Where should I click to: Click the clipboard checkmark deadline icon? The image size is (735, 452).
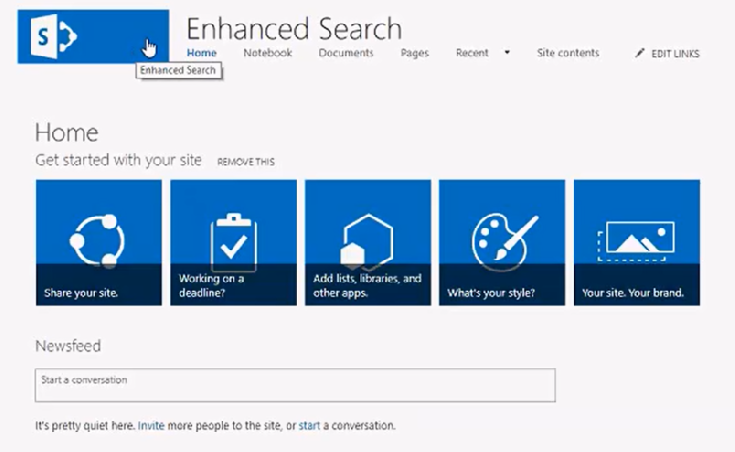(233, 238)
